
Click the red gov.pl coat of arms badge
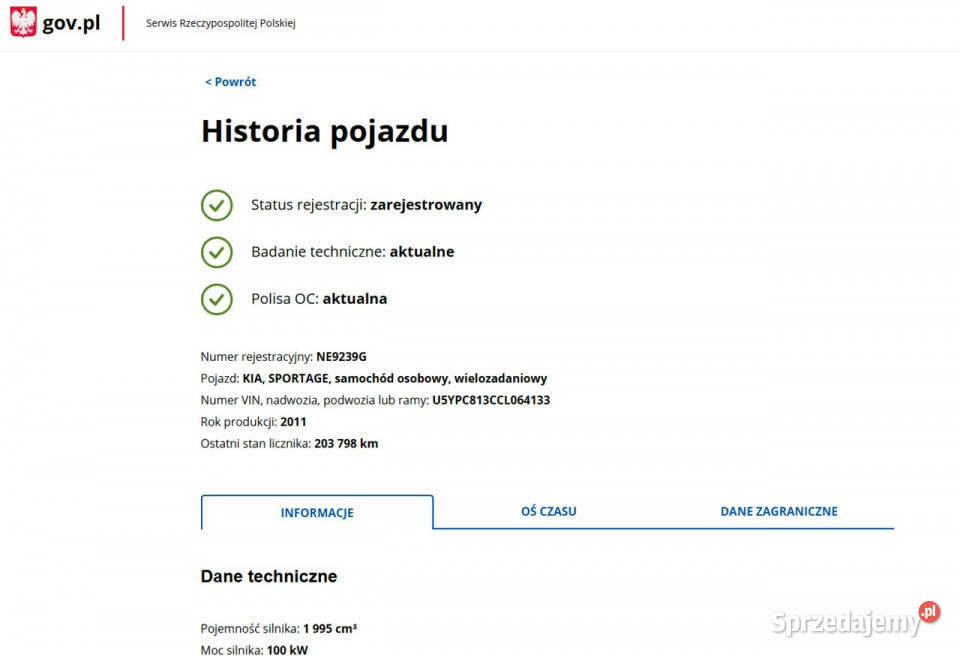pos(22,21)
